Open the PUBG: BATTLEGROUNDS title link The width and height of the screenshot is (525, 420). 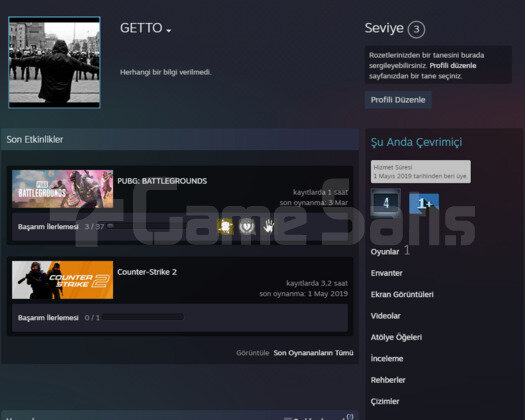pos(162,181)
